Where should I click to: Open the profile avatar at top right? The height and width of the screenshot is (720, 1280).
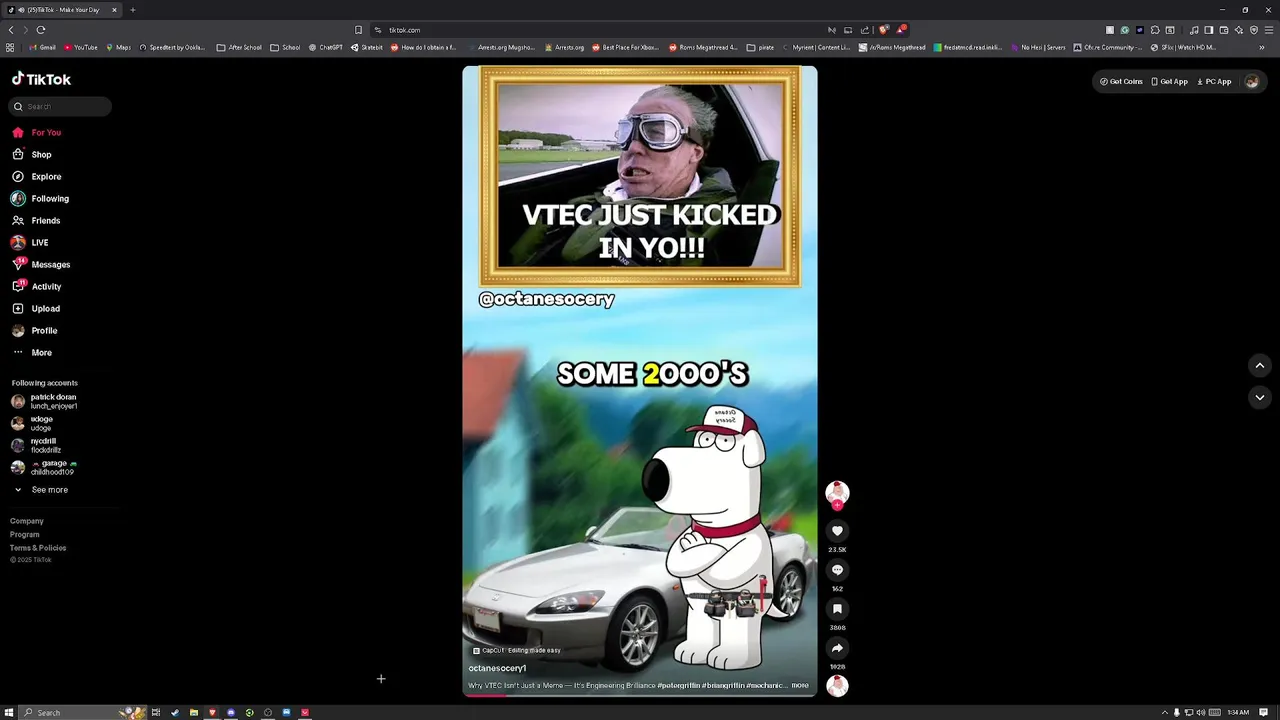[1251, 82]
